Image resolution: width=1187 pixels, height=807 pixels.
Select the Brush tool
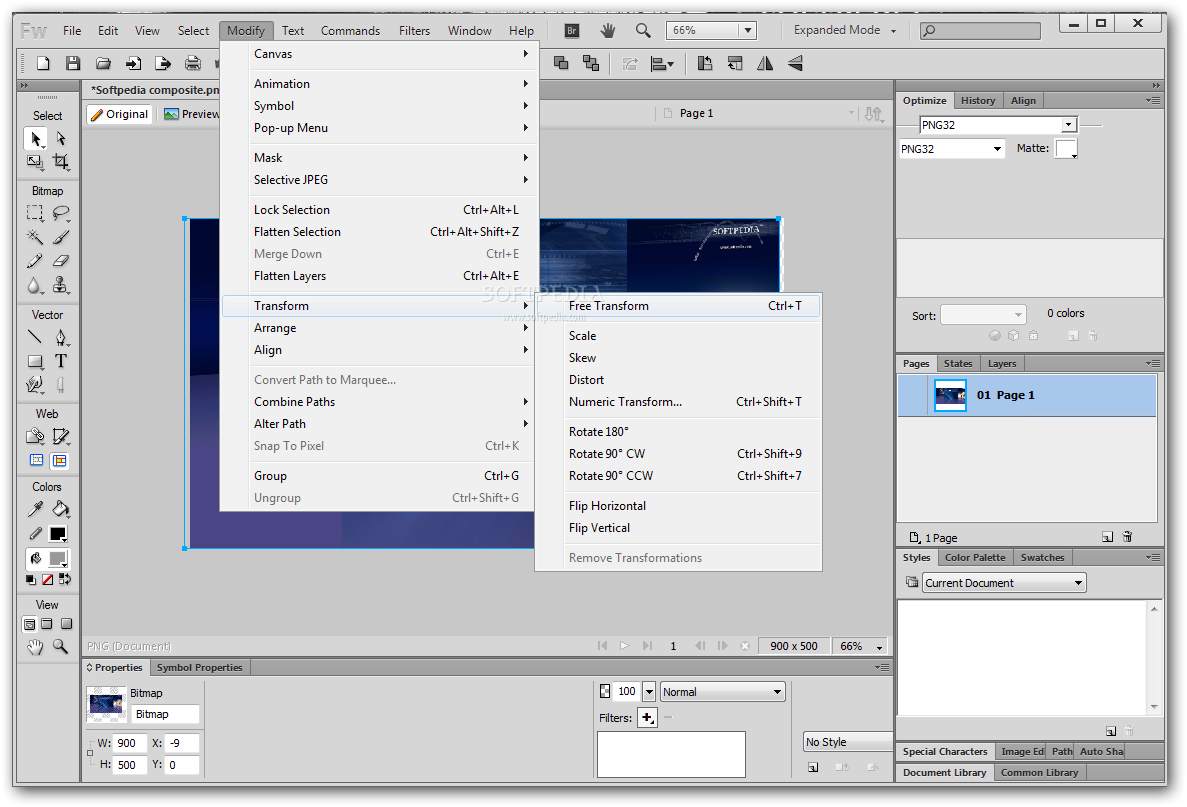pyautogui.click(x=61, y=237)
